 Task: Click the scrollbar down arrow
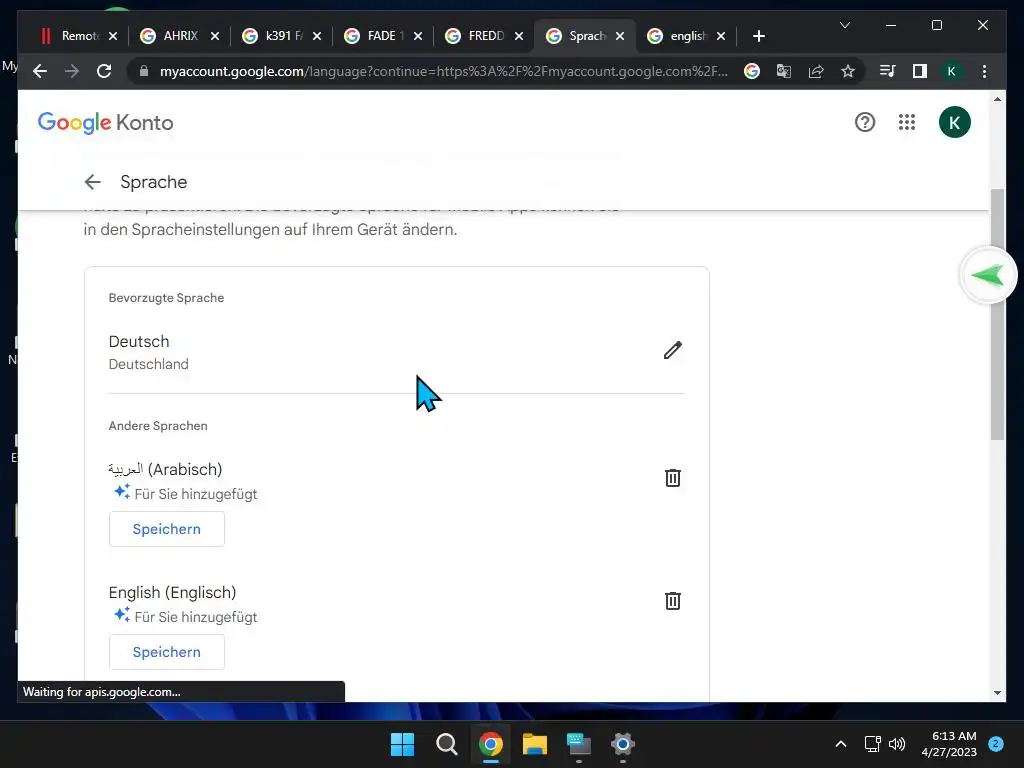[997, 693]
